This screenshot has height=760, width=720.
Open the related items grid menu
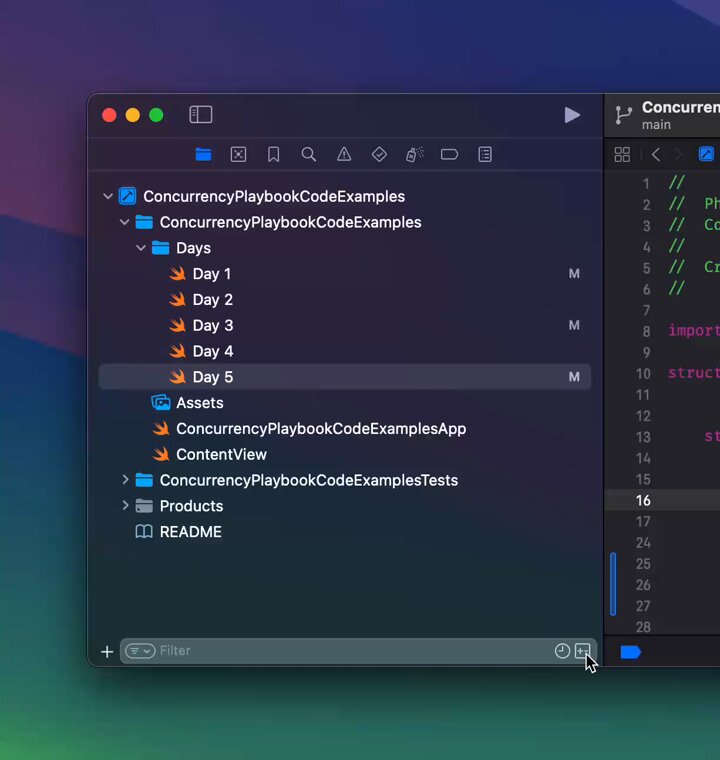click(x=622, y=155)
